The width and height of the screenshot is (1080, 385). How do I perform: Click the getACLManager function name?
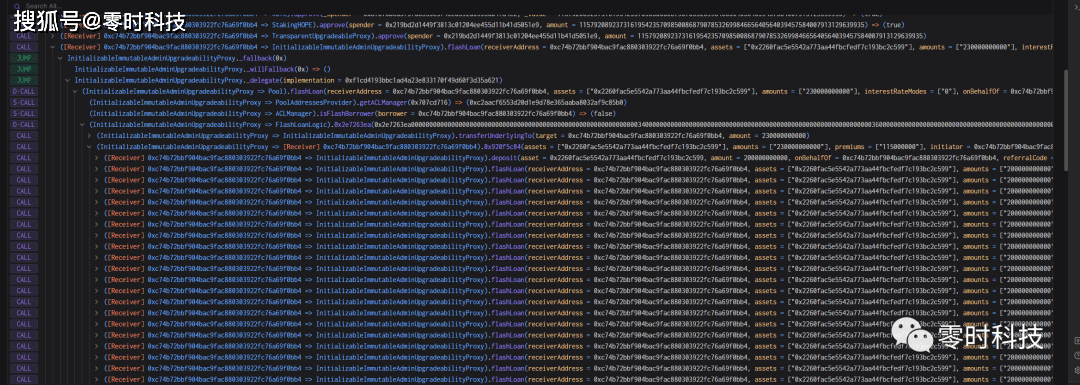coord(384,102)
